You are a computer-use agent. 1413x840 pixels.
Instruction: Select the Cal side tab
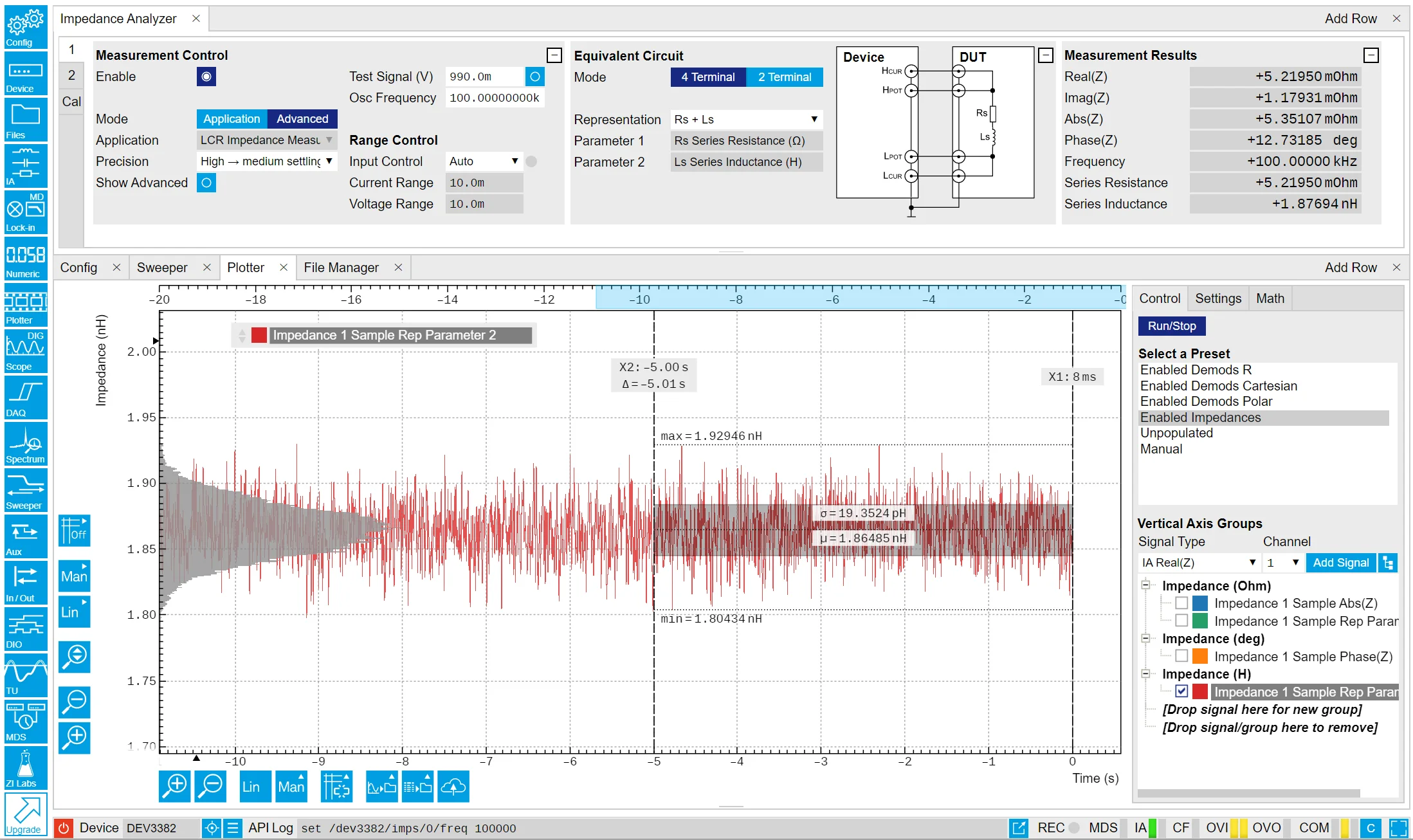[71, 102]
